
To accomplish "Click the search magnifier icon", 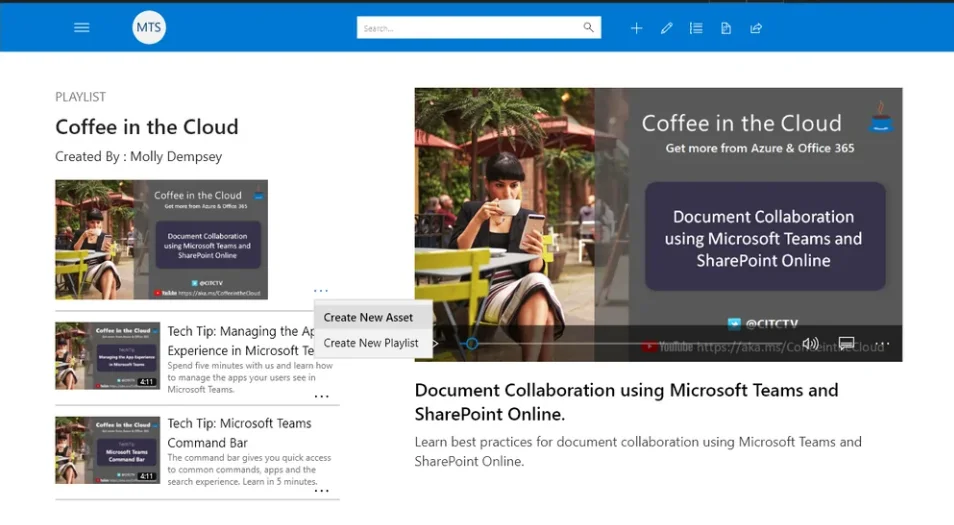I will pyautogui.click(x=588, y=27).
